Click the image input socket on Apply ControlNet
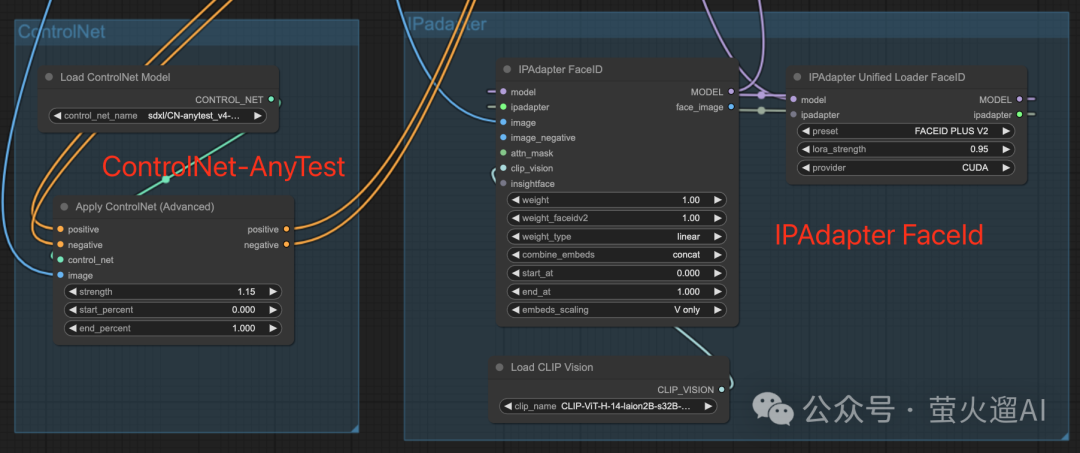1080x453 pixels. click(61, 275)
